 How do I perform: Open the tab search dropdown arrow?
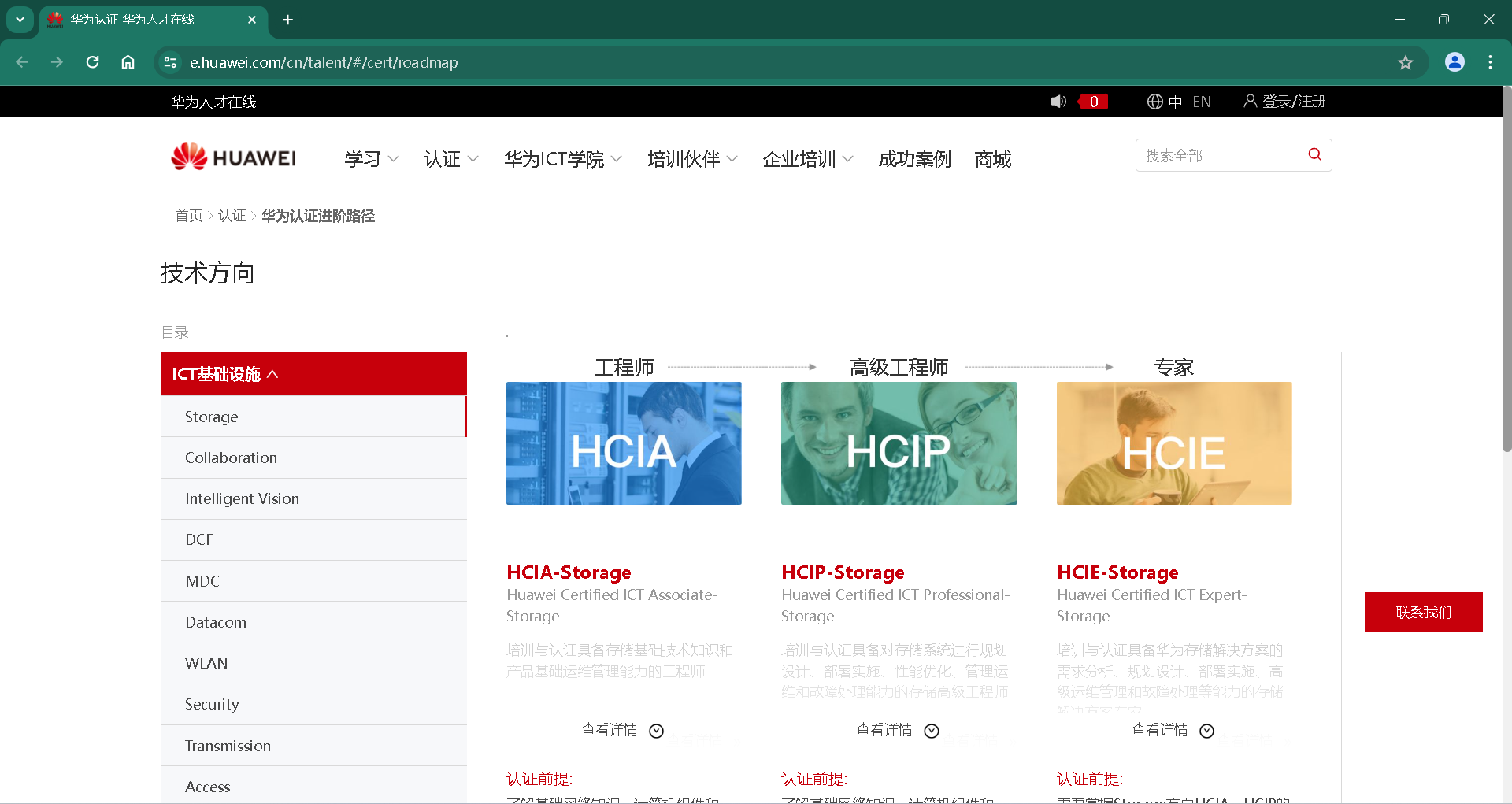click(20, 20)
